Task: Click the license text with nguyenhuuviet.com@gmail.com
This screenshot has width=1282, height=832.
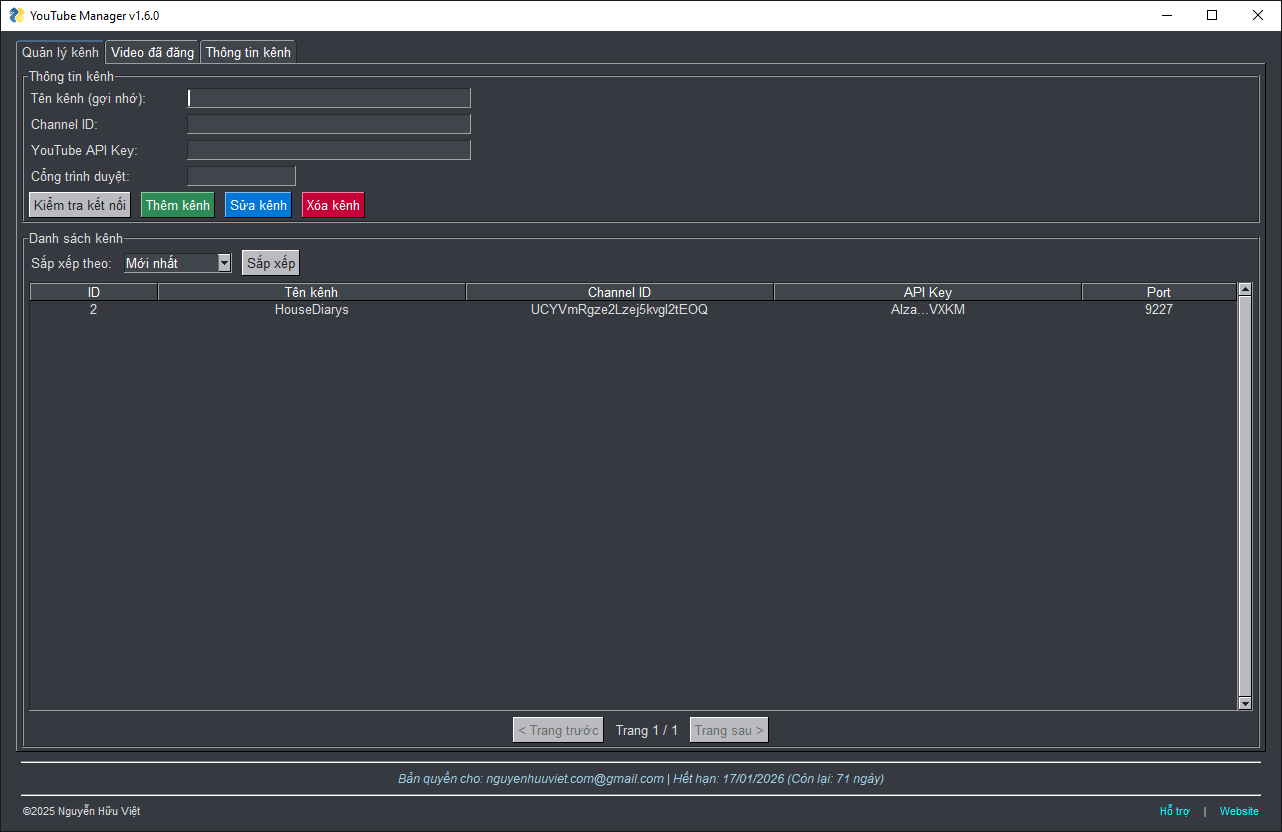Action: (641, 778)
